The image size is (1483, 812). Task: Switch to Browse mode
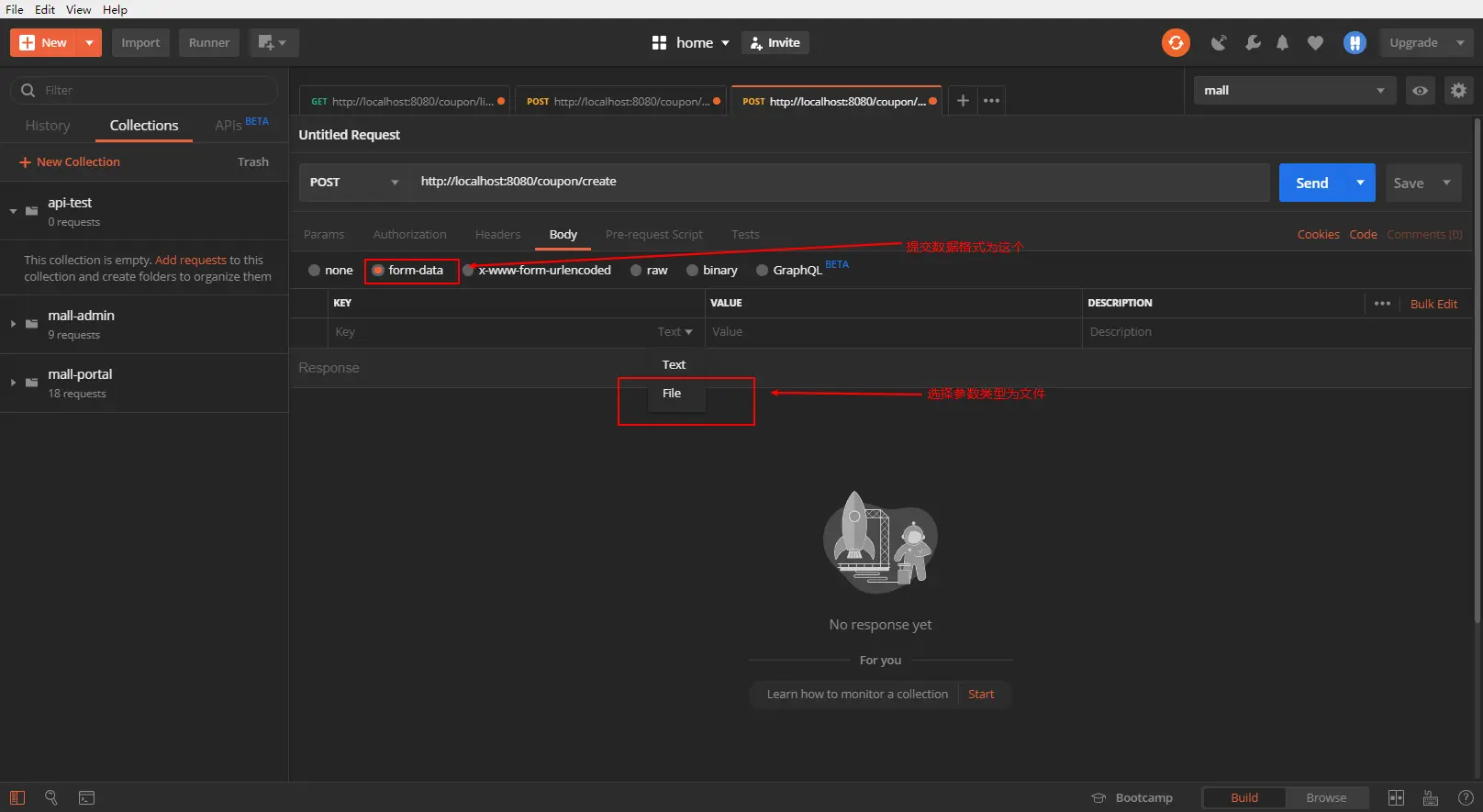1326,797
